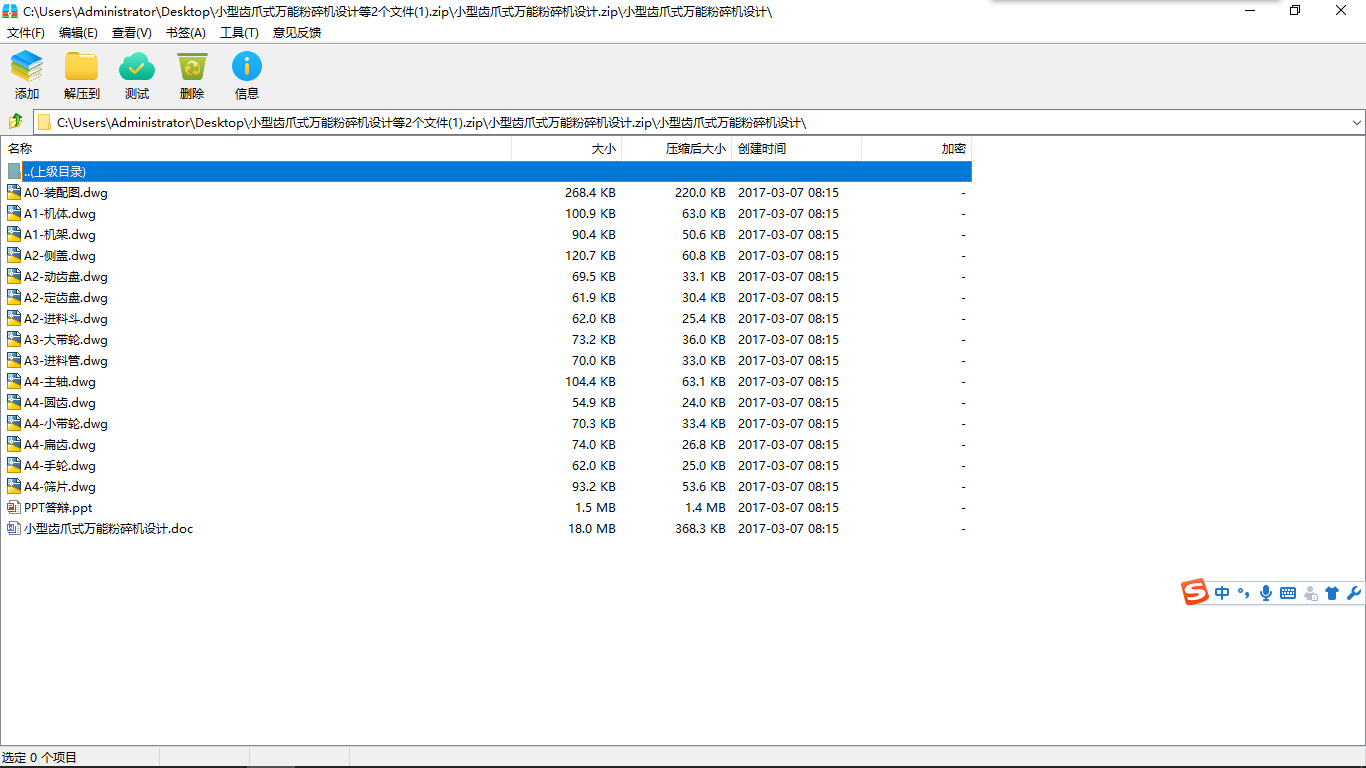Click the 1.4 MB compressed size value
Screen dimensions: 1366x768
[705, 508]
